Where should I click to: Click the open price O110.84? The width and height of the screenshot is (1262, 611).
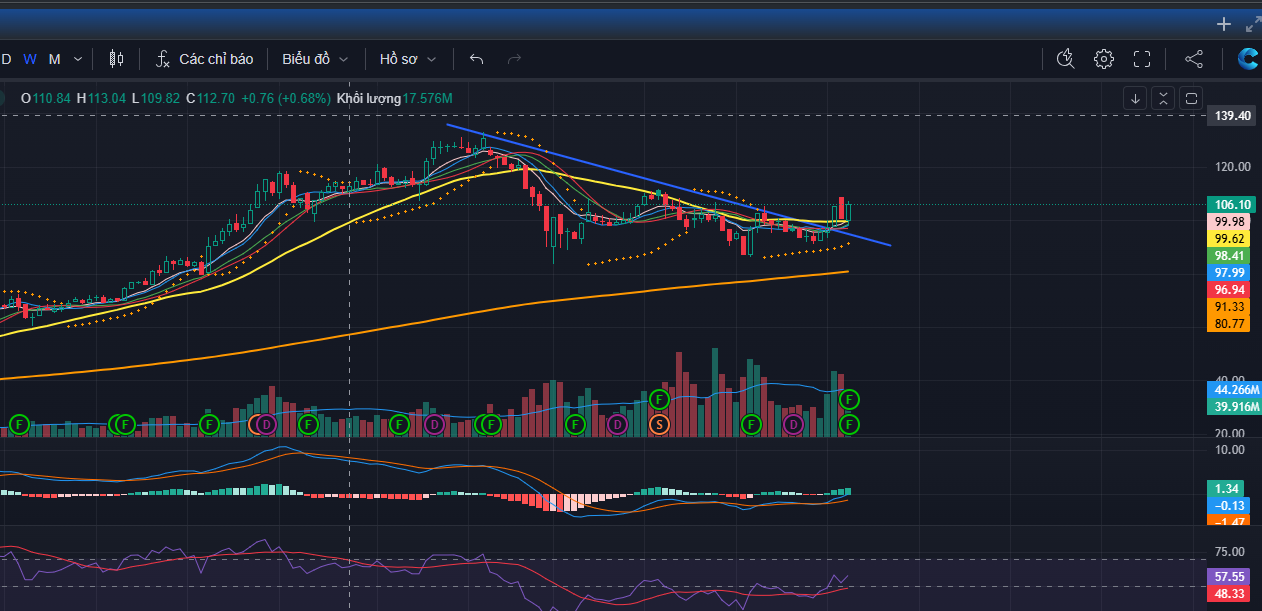coord(45,98)
